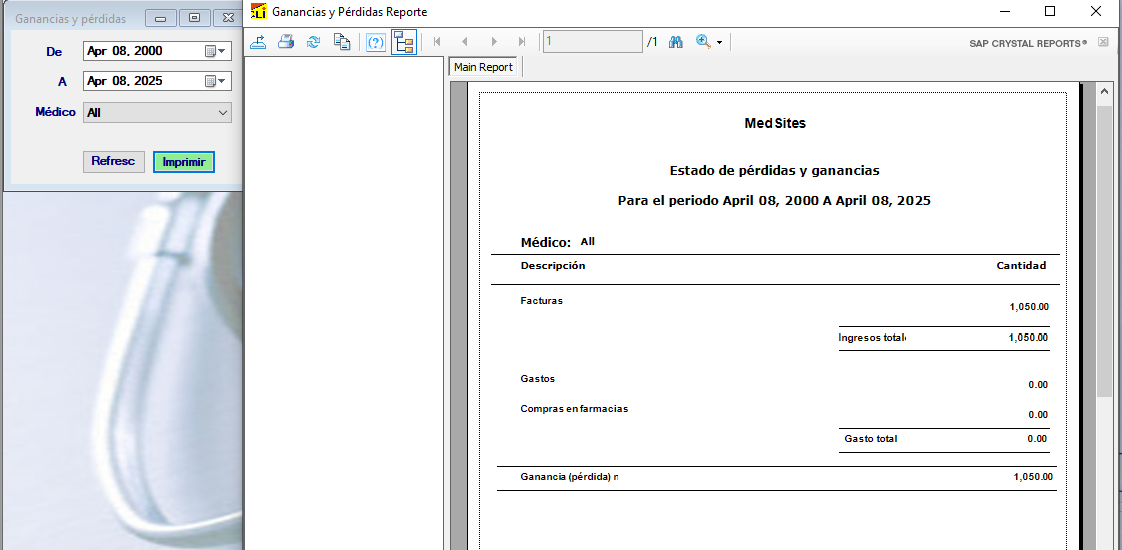This screenshot has height=550, width=1122.
Task: Refresh the report with the toolbar icon
Action: tap(313, 42)
